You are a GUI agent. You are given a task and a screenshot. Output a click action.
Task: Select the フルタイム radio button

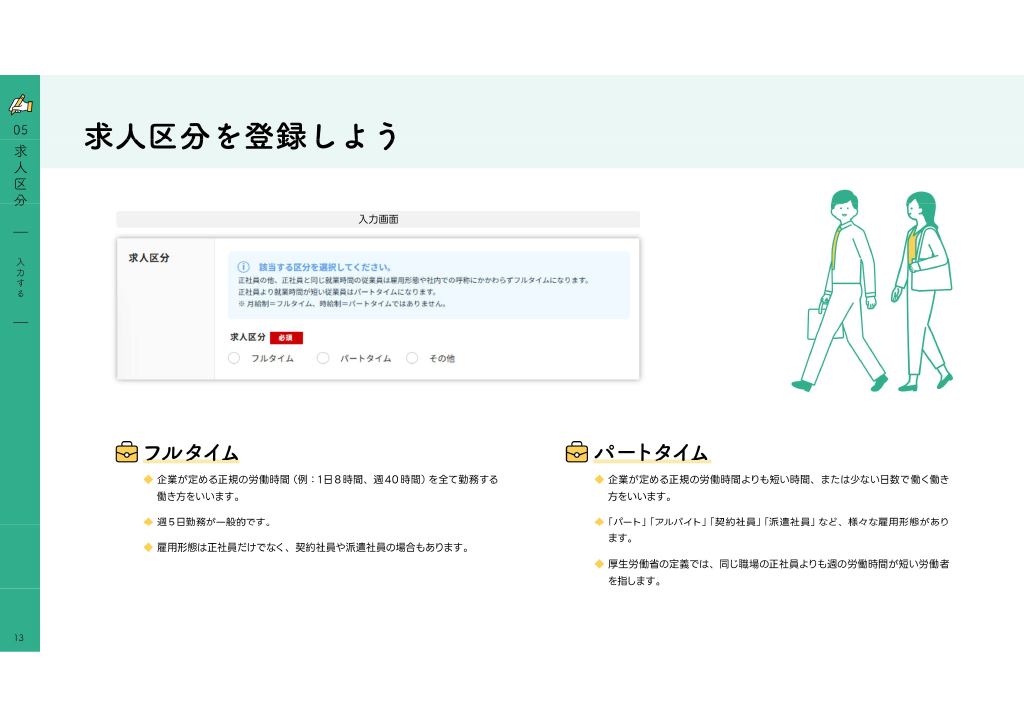(234, 358)
